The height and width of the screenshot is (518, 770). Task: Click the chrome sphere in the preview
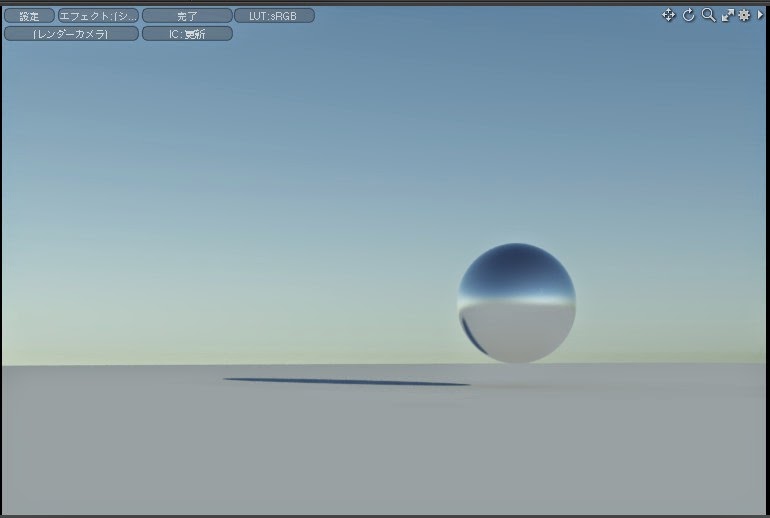(517, 303)
